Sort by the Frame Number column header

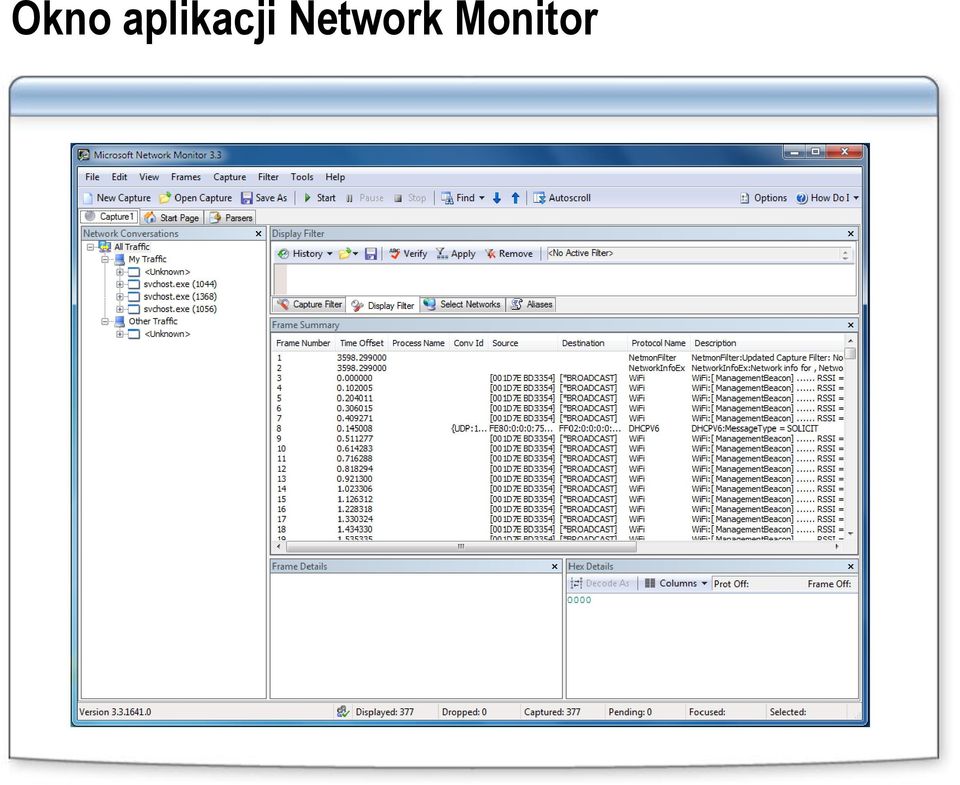click(303, 343)
